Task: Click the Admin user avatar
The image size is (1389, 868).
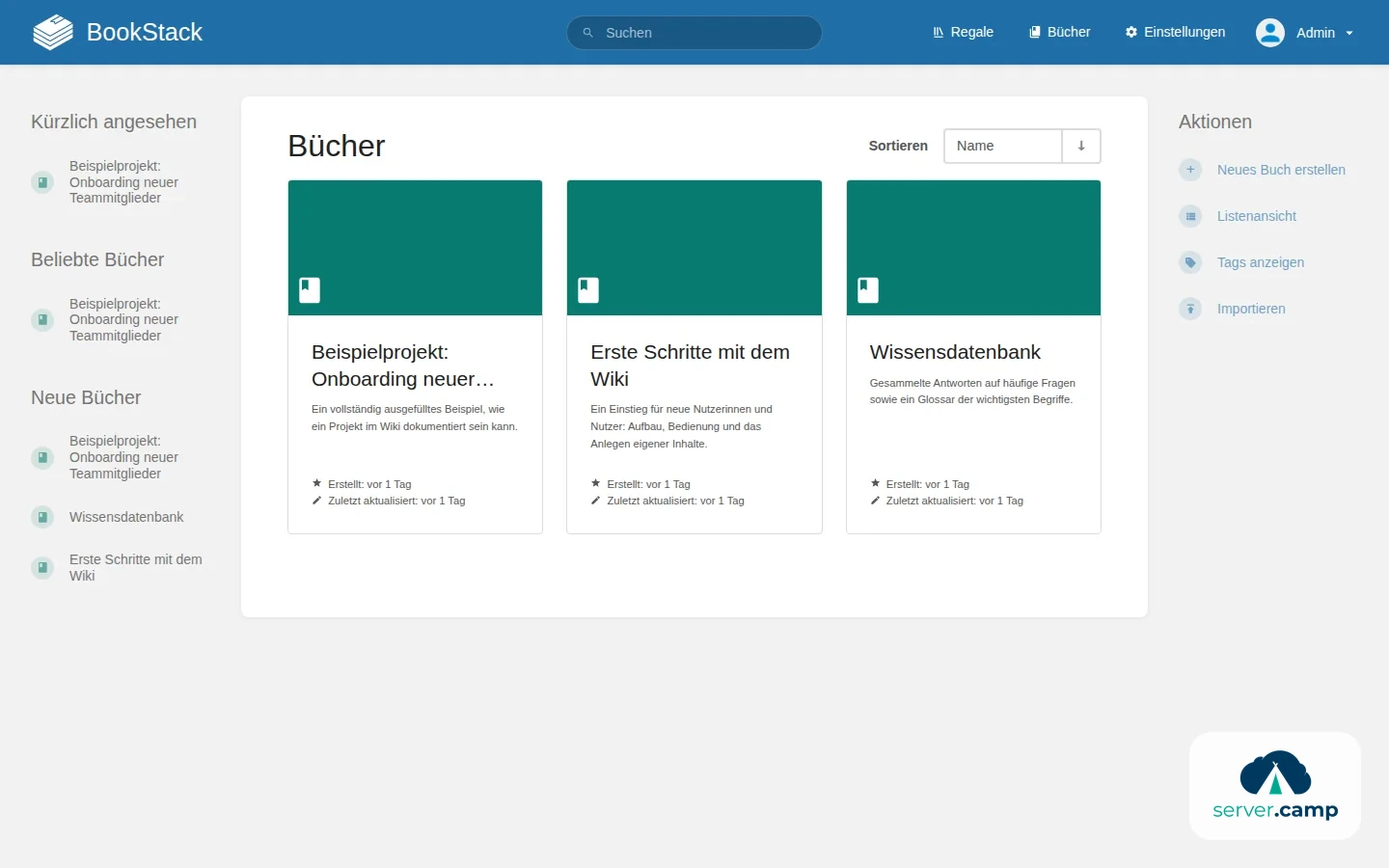Action: coord(1270,33)
